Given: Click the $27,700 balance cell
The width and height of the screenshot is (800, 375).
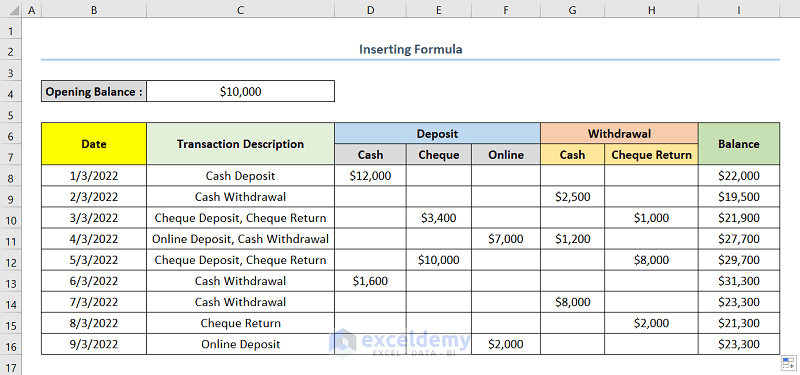Looking at the screenshot, I should (739, 239).
